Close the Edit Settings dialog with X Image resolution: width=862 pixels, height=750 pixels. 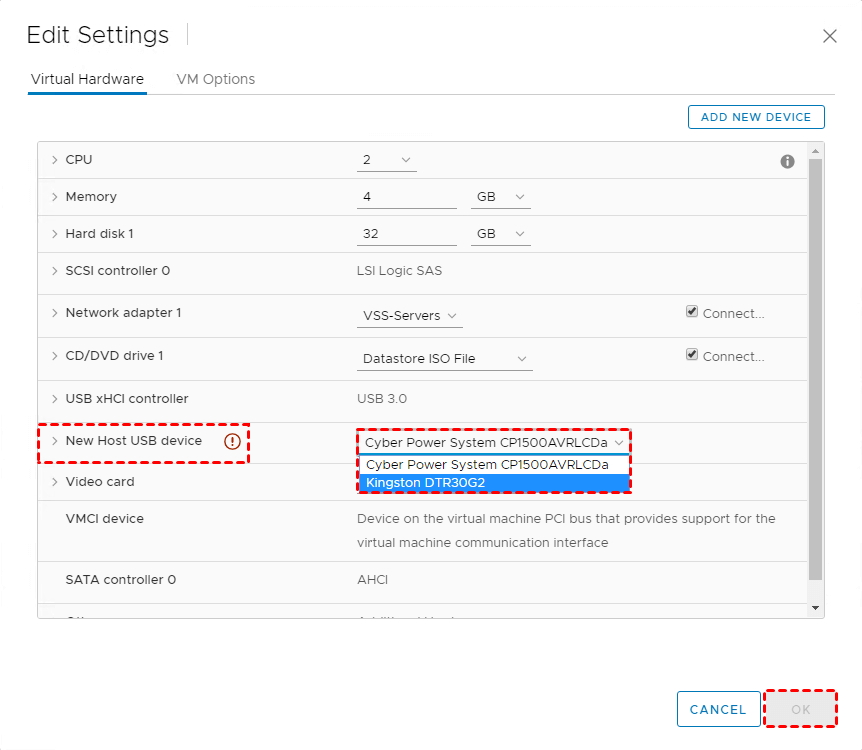click(829, 36)
